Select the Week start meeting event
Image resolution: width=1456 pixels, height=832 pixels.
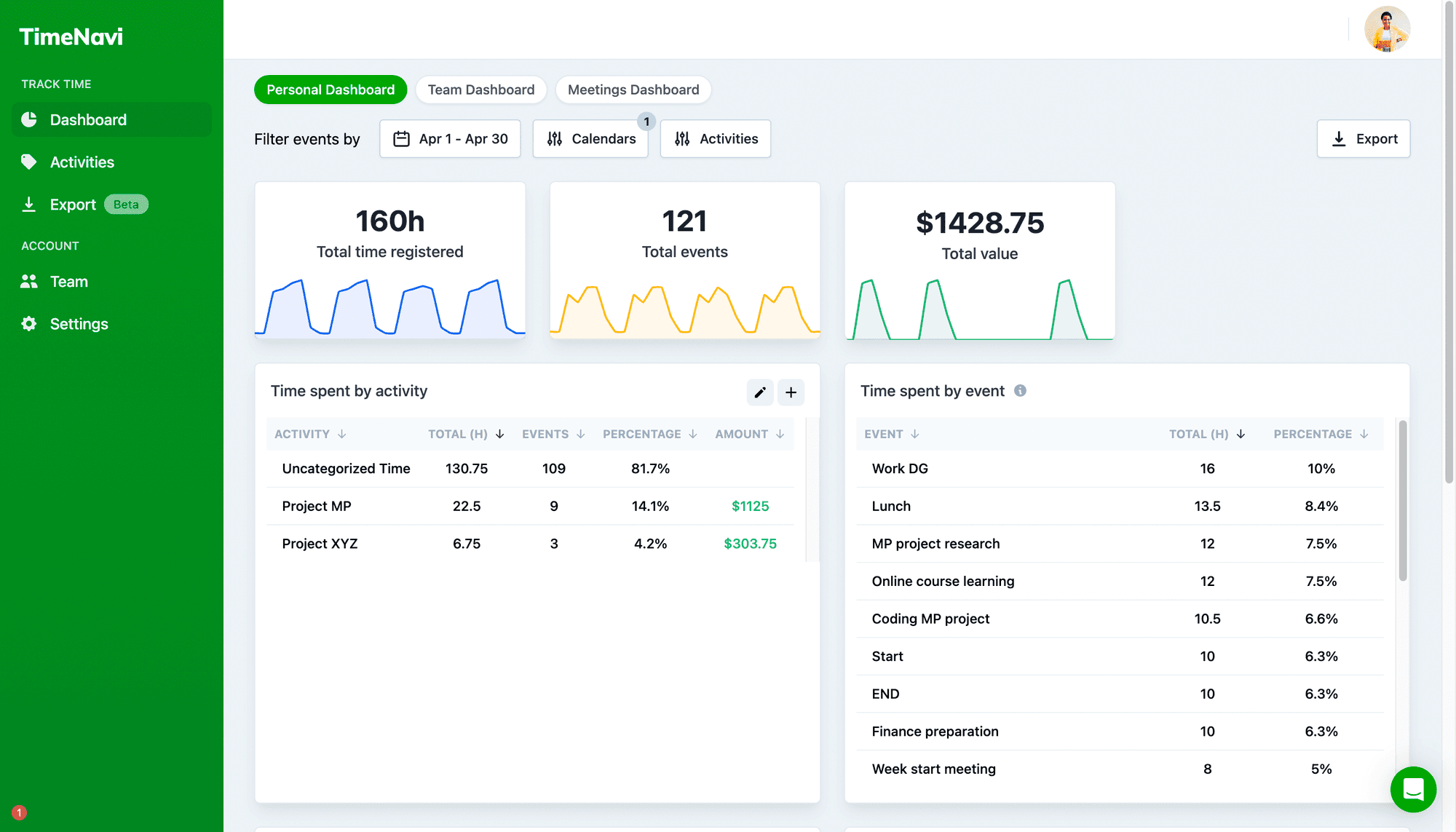coord(1120,769)
